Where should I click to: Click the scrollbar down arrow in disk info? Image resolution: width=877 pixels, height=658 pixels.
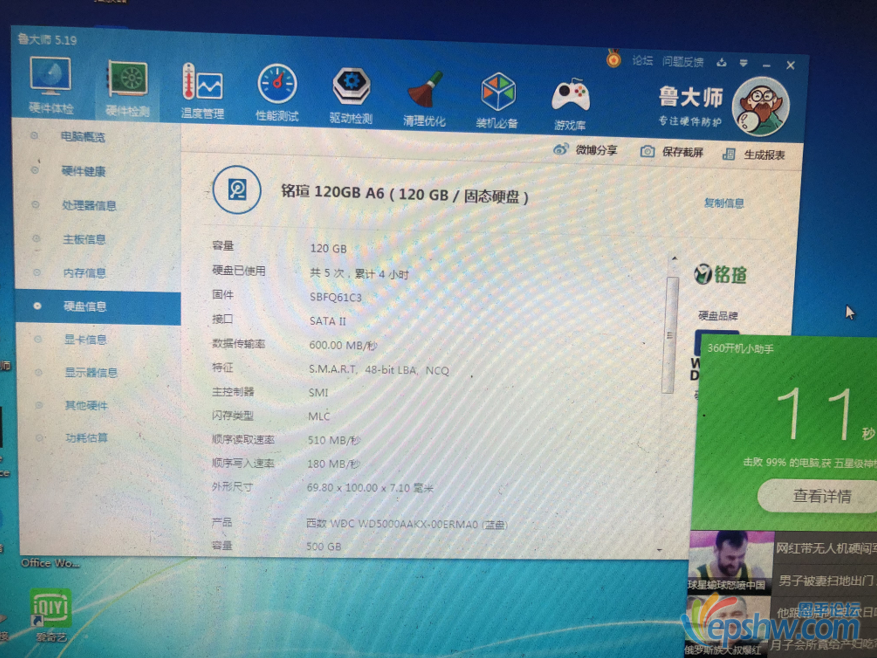pyautogui.click(x=659, y=551)
